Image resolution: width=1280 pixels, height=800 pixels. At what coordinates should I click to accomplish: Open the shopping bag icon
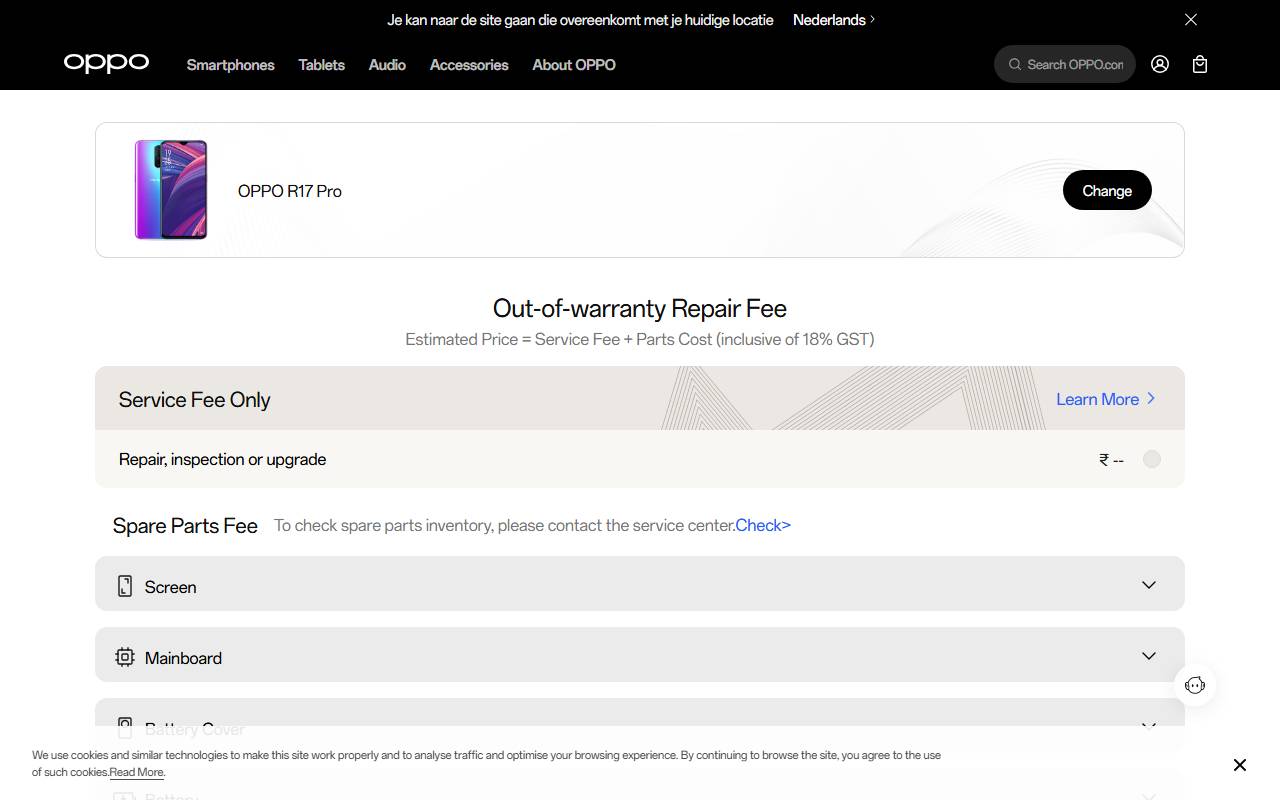pos(1199,63)
